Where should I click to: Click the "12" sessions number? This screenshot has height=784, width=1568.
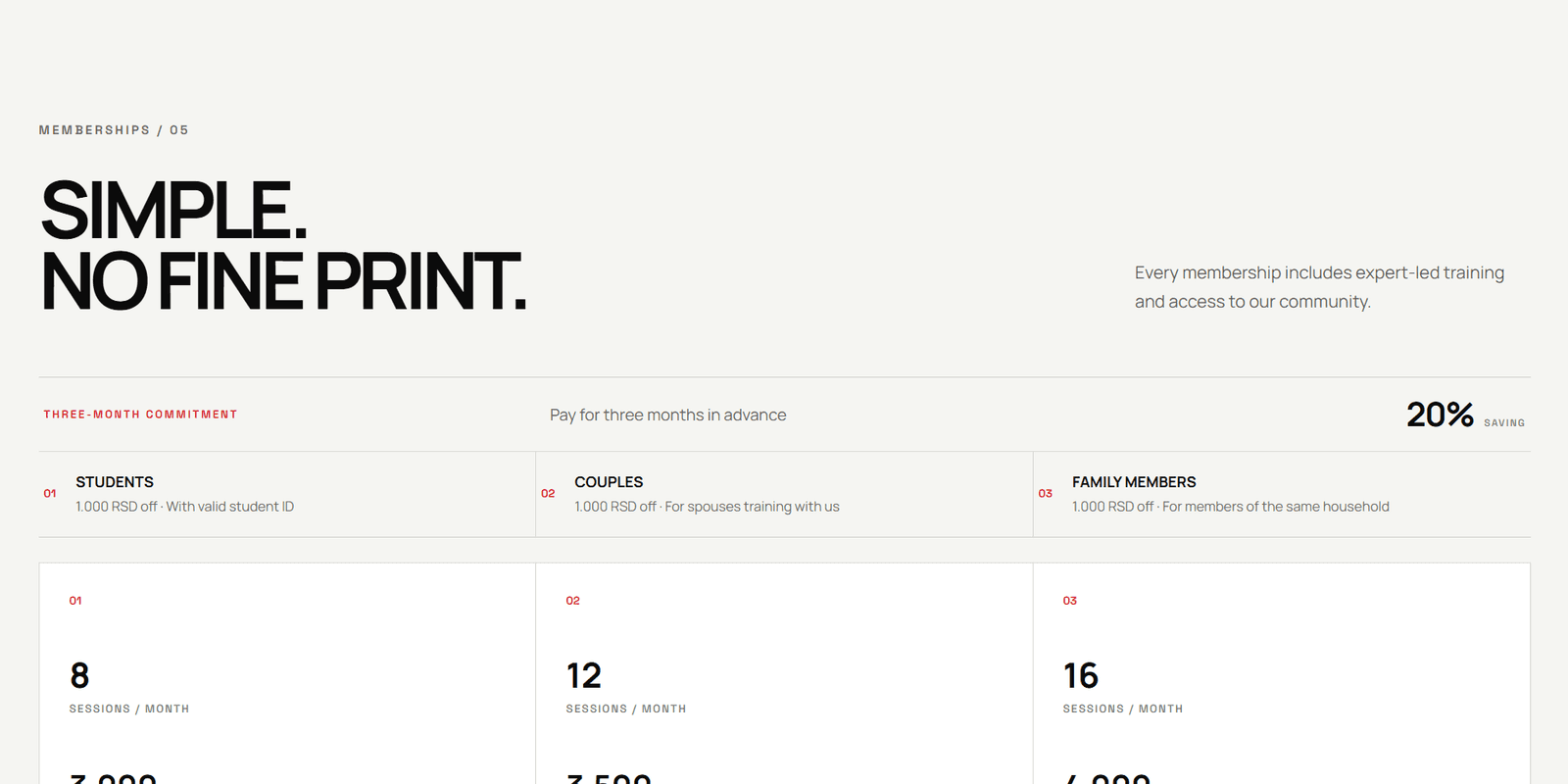[x=584, y=675]
